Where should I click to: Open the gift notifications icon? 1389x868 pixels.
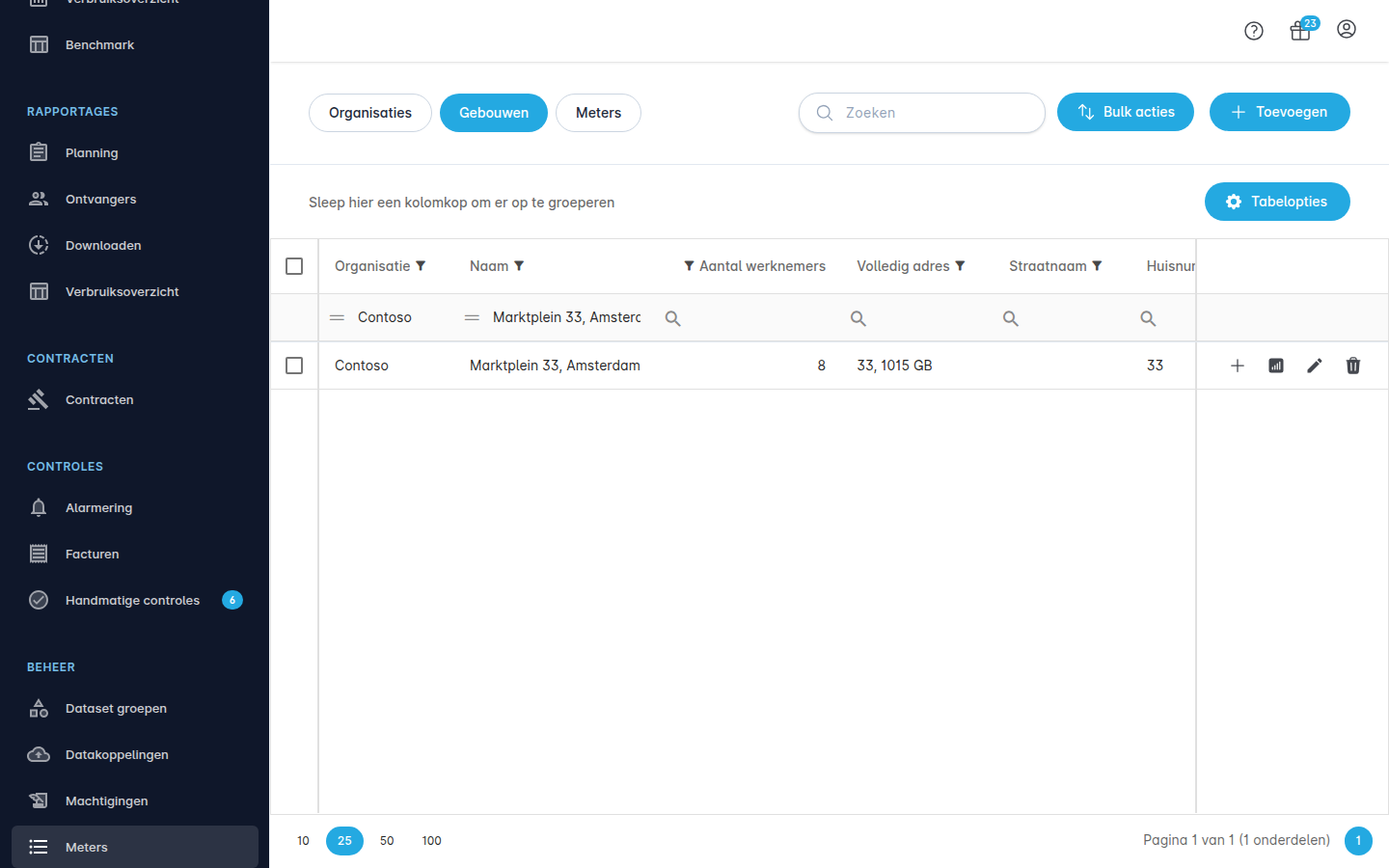click(x=1300, y=31)
